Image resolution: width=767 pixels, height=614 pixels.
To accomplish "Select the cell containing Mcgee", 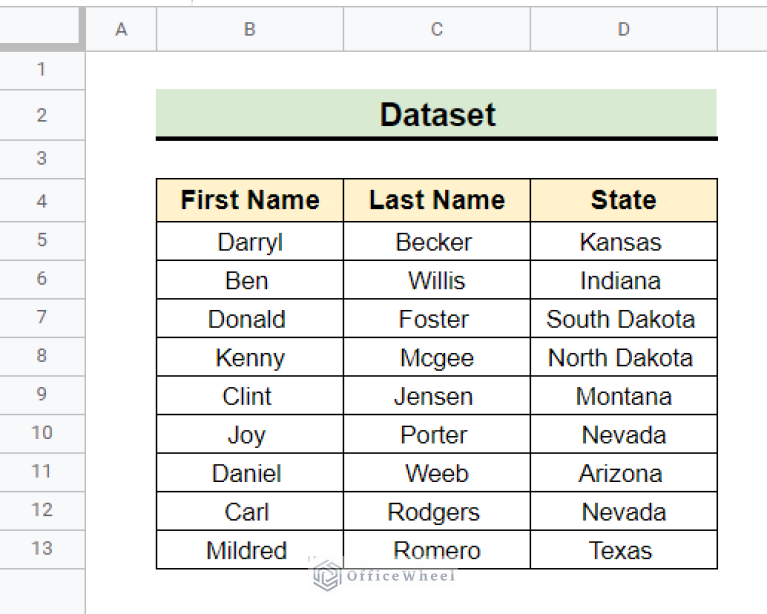I will [437, 358].
